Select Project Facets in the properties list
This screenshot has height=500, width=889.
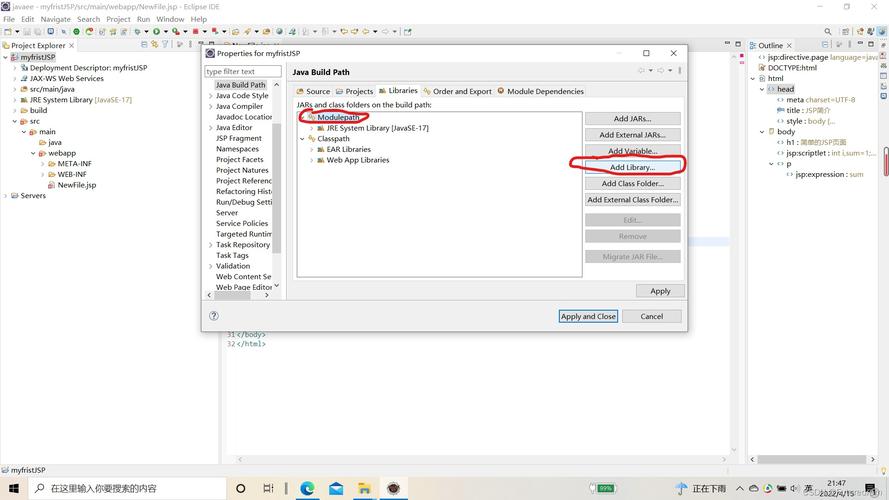(240, 160)
